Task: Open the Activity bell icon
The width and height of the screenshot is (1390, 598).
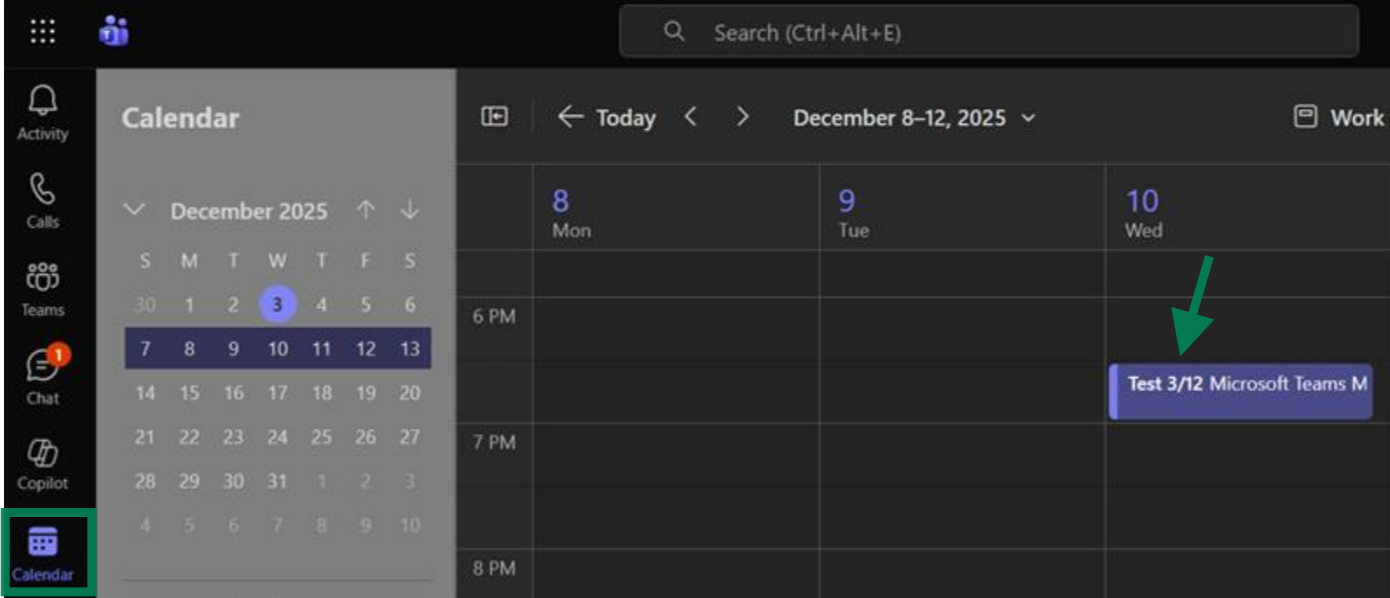Action: click(x=43, y=111)
